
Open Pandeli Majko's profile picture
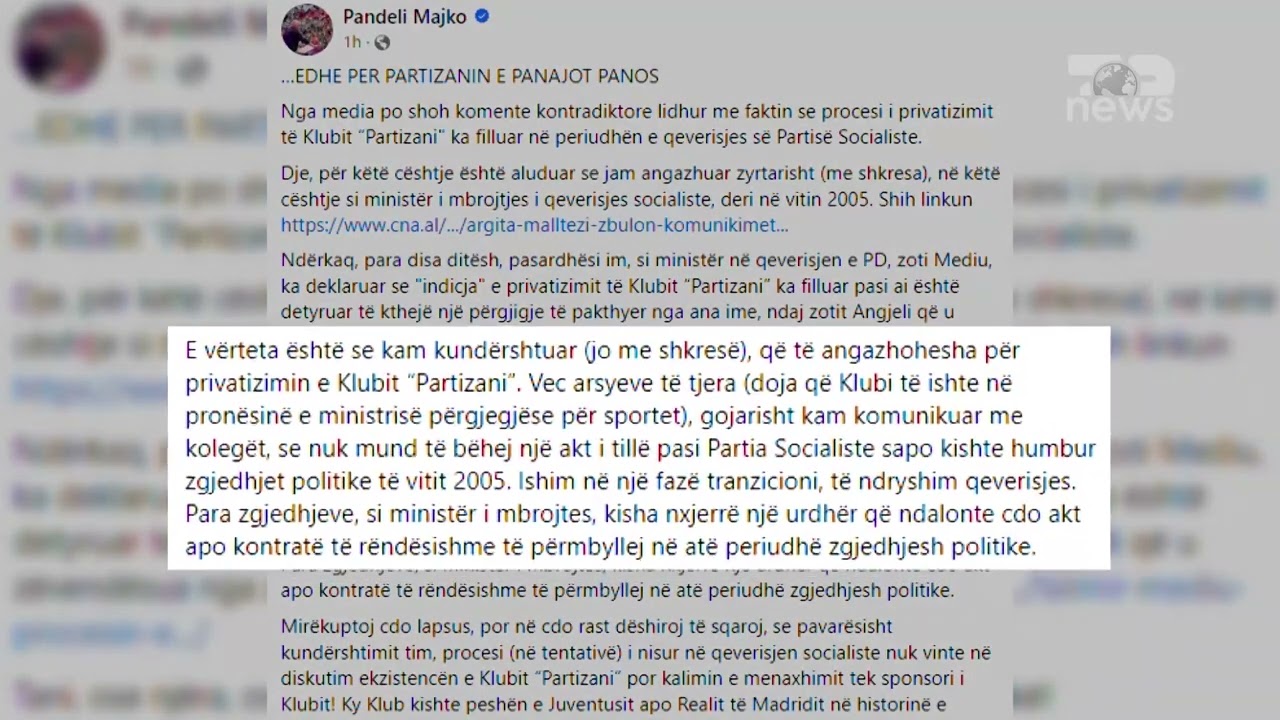pos(307,29)
